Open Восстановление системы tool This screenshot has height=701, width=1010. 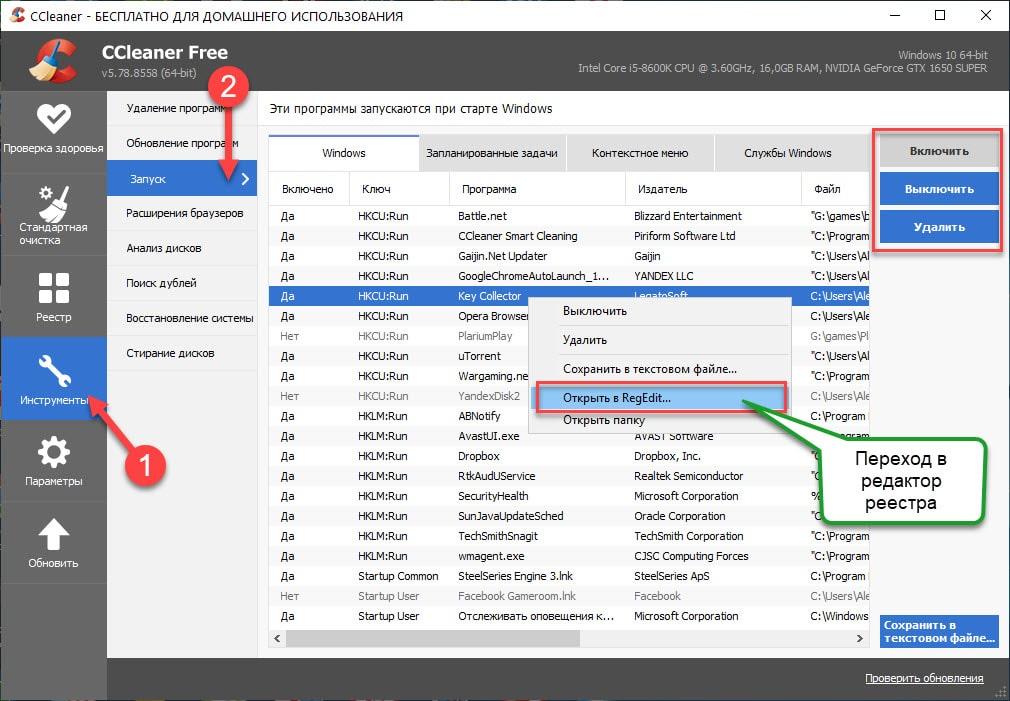[x=182, y=318]
